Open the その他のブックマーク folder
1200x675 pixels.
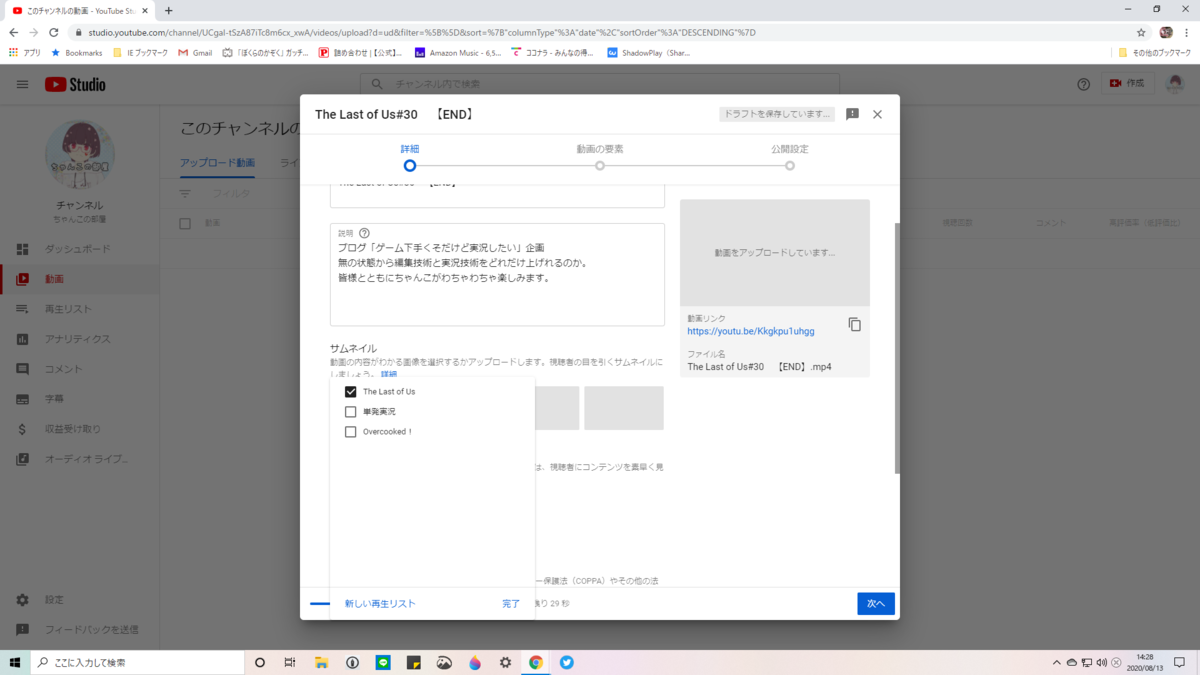tap(1154, 52)
